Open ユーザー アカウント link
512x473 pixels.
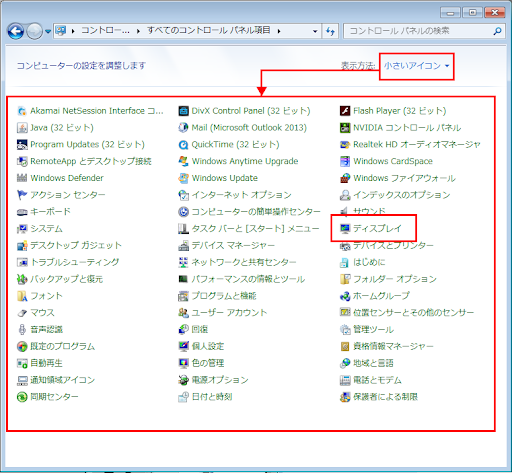click(229, 313)
